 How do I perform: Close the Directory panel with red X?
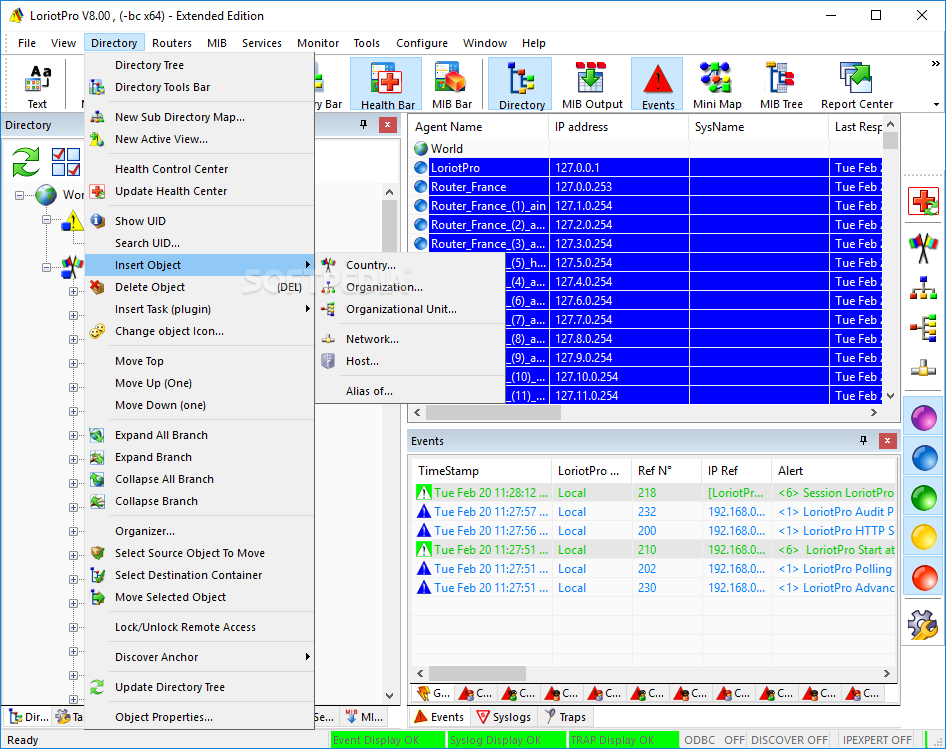387,125
